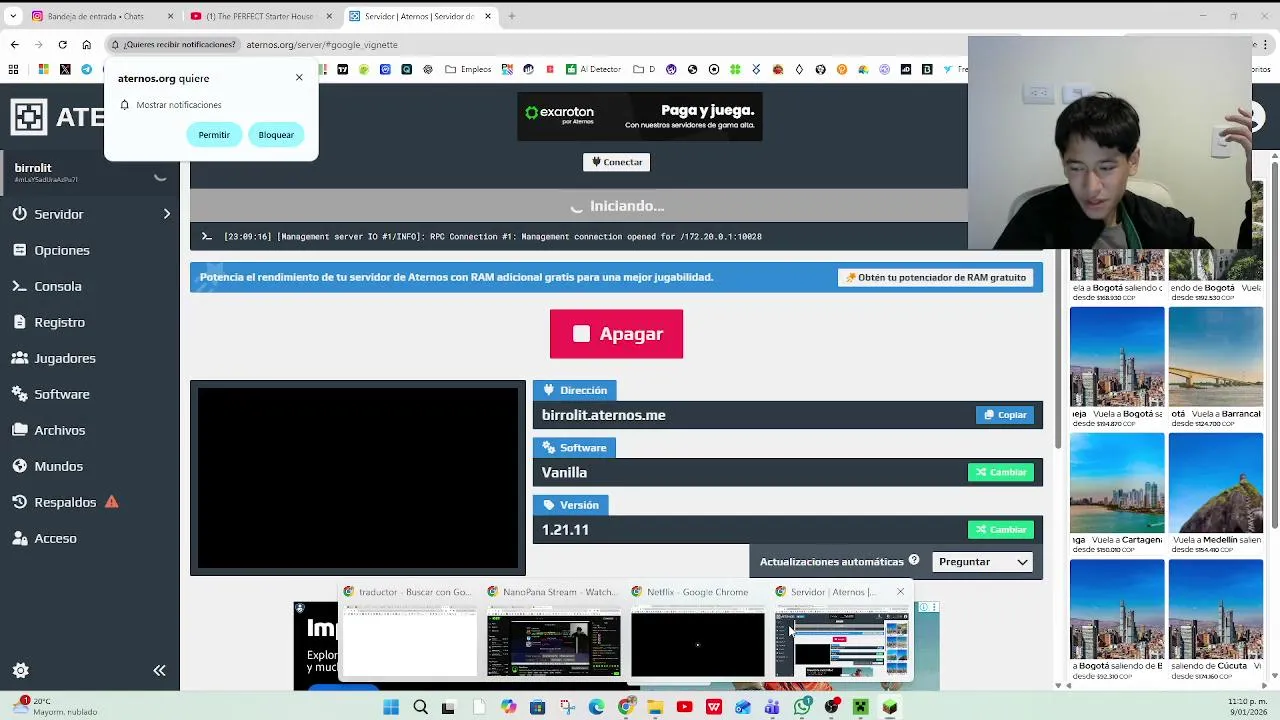Collapse the sidebar with the double chevron
The width and height of the screenshot is (1280, 720).
click(159, 671)
